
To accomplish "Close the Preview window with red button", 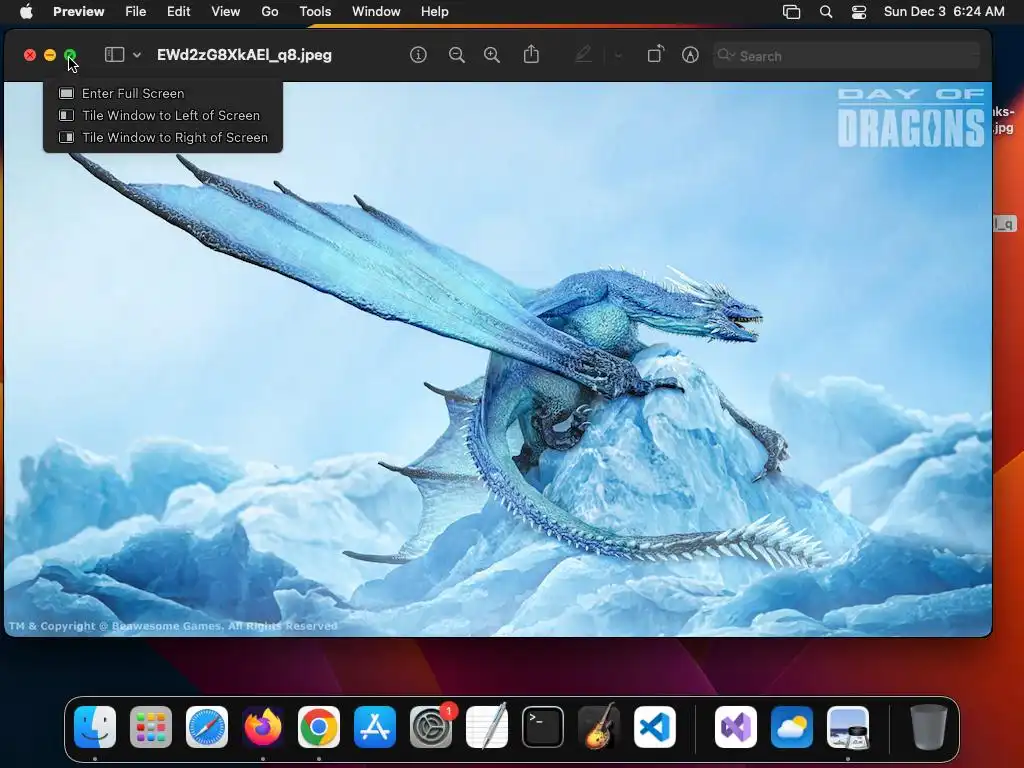I will coord(30,55).
